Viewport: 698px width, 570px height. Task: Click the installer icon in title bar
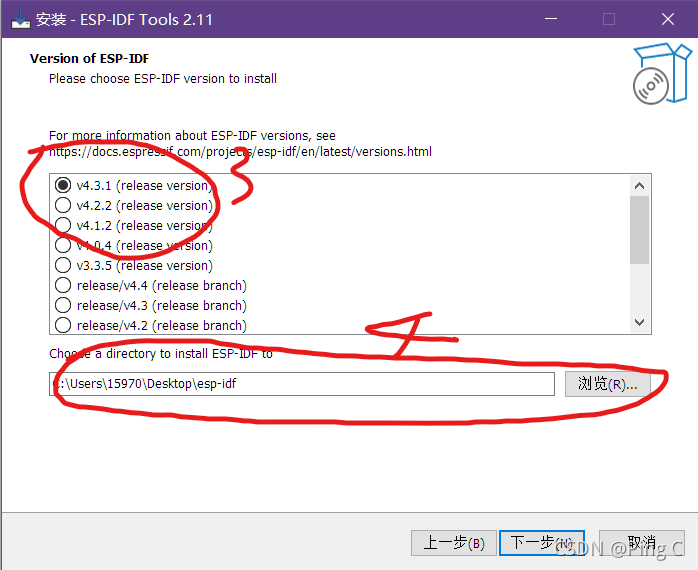(x=20, y=19)
